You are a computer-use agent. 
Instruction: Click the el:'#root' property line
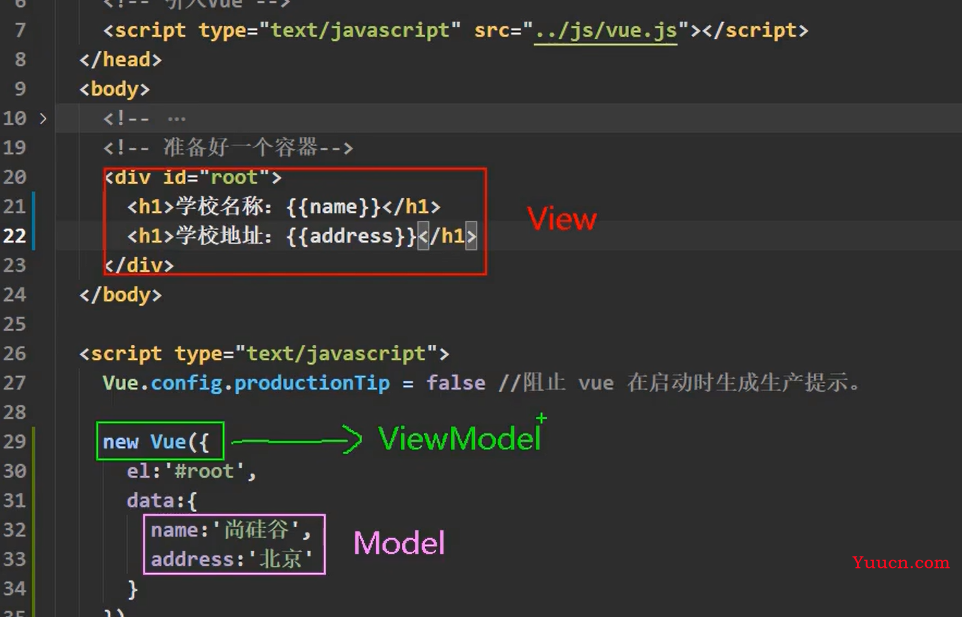(x=191, y=472)
